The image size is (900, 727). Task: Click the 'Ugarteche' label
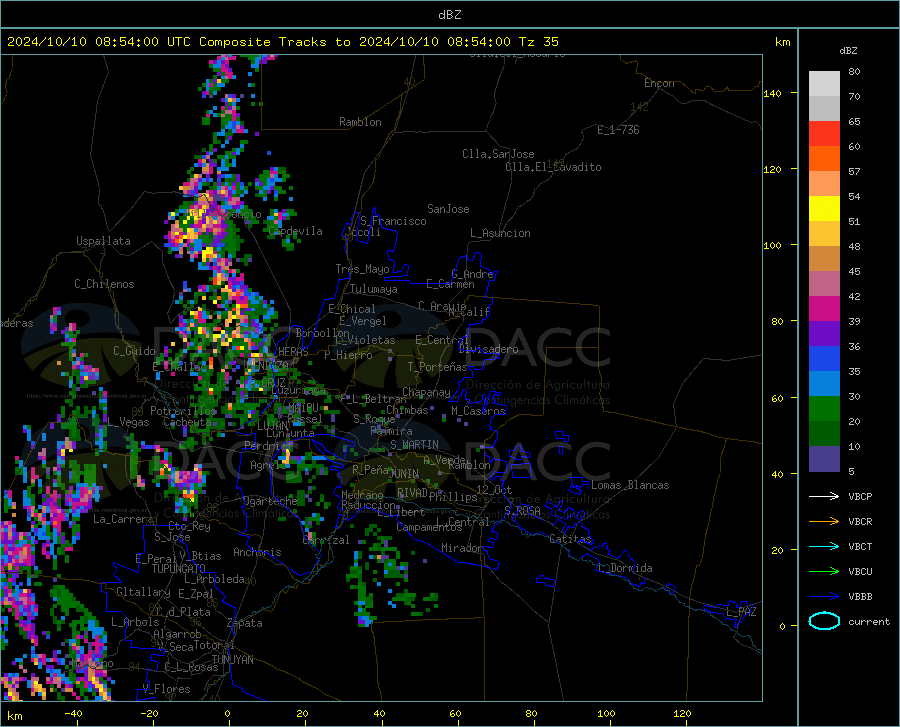pos(270,501)
